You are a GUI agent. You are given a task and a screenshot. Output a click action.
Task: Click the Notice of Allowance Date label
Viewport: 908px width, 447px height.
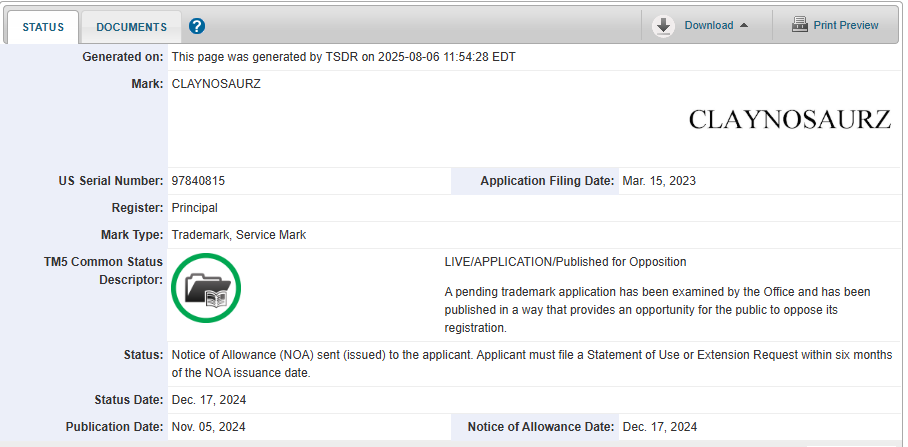(x=541, y=427)
